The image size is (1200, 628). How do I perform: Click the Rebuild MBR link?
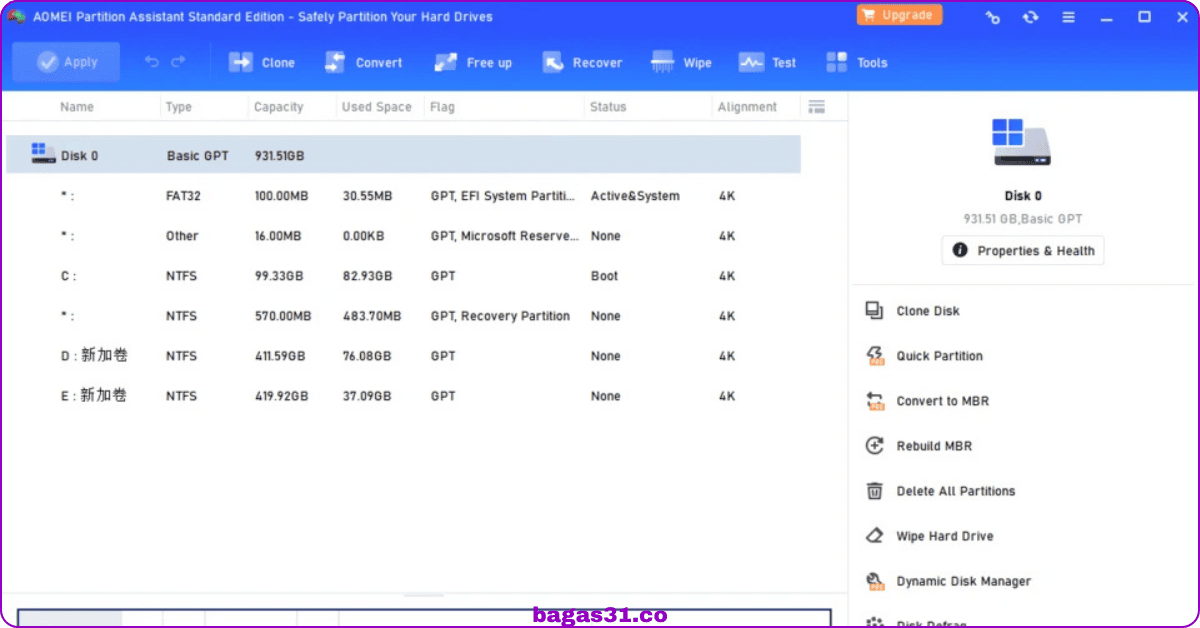(934, 446)
